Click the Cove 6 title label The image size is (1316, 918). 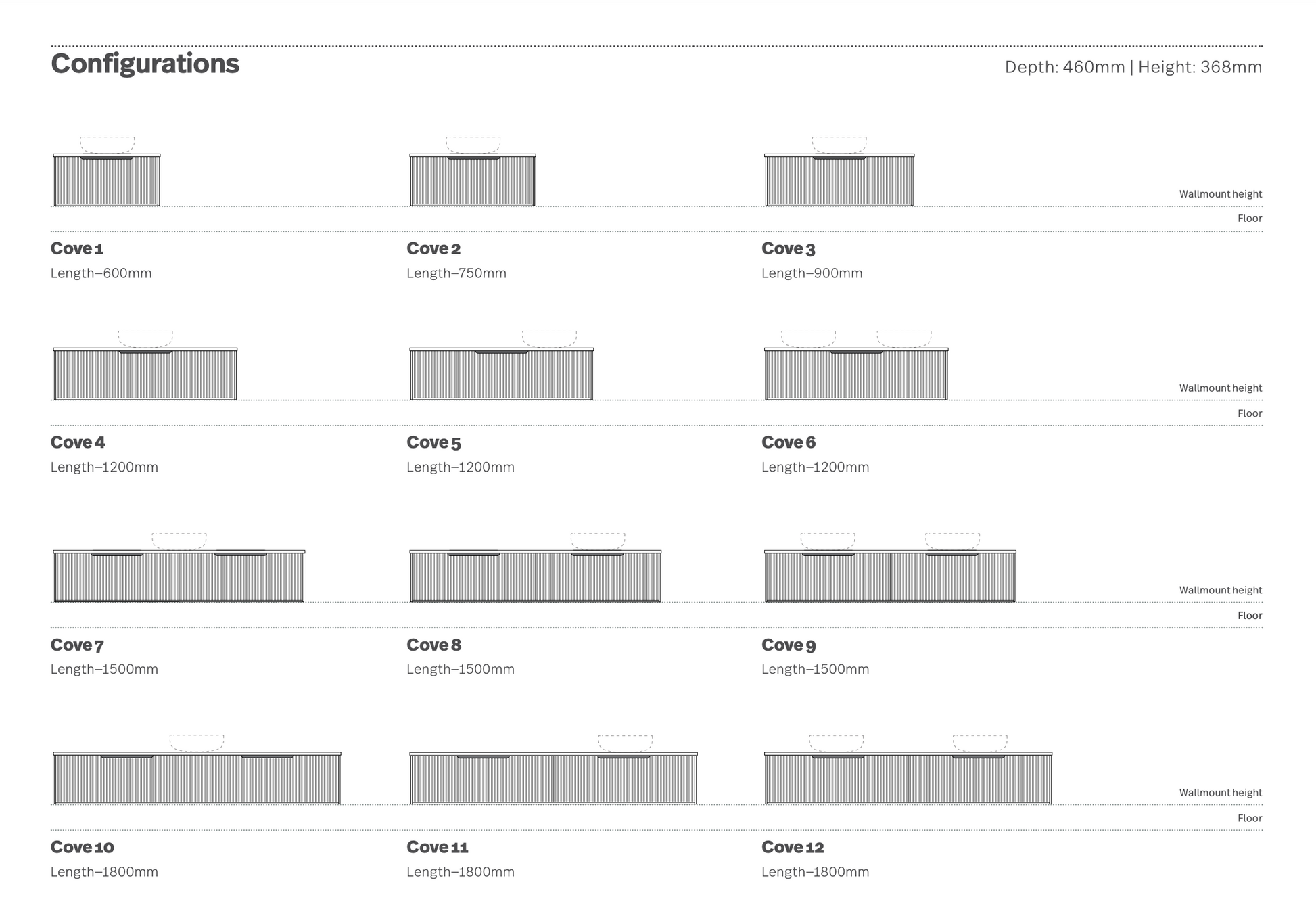[789, 442]
